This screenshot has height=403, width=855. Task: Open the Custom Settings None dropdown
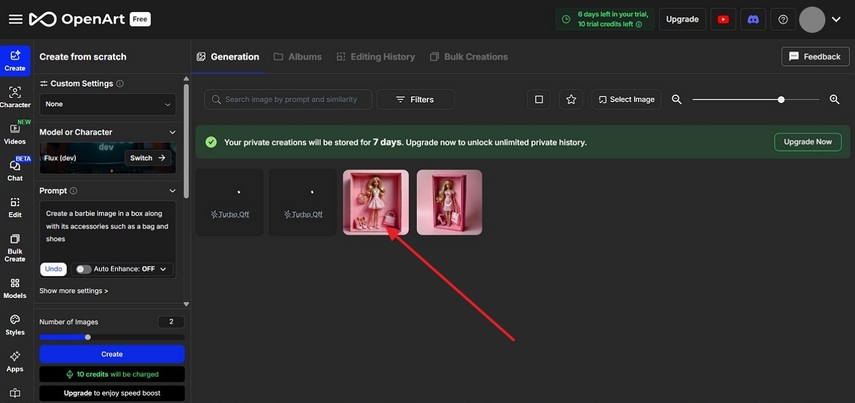pos(108,104)
